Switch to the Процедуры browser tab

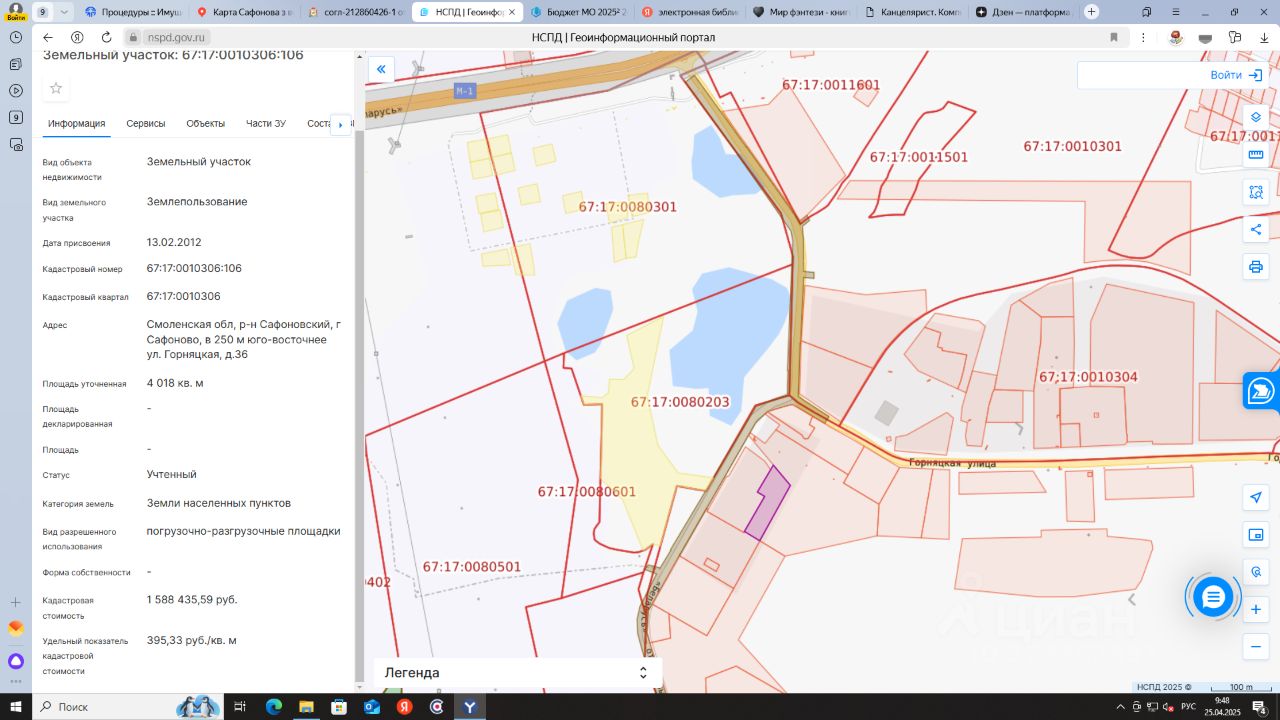(131, 12)
